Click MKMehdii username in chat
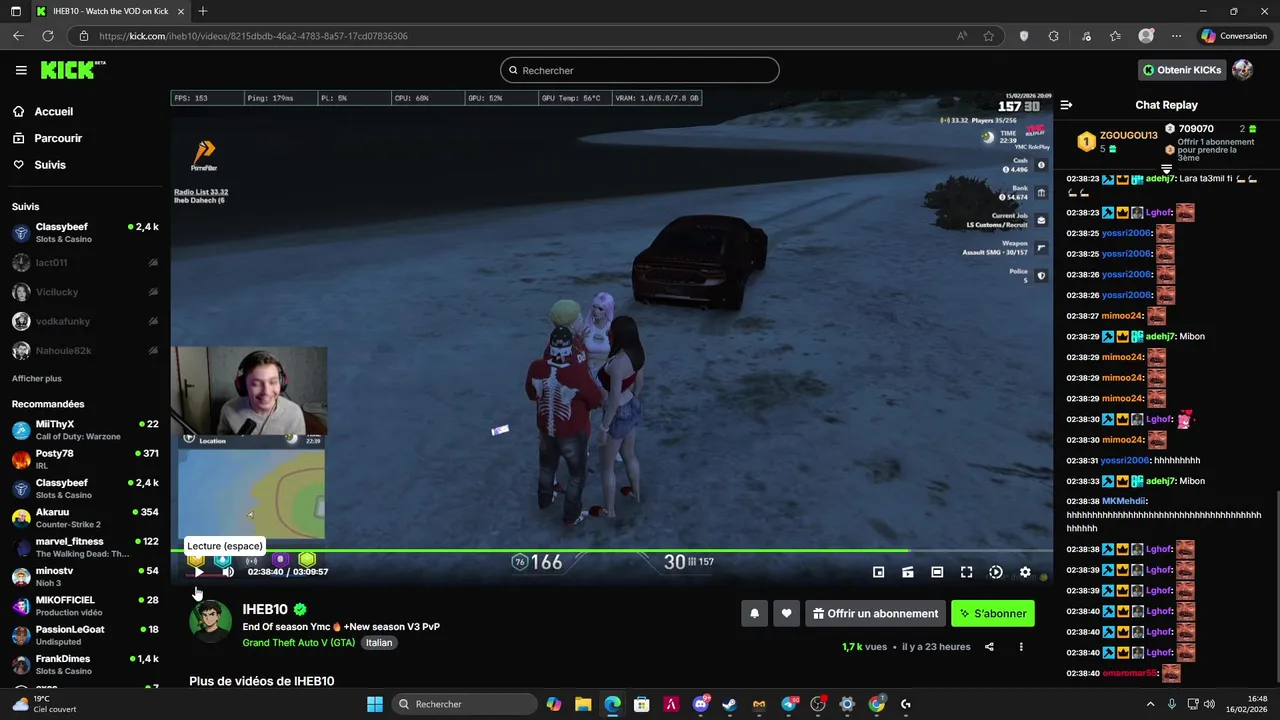This screenshot has height=720, width=1280. 1124,501
